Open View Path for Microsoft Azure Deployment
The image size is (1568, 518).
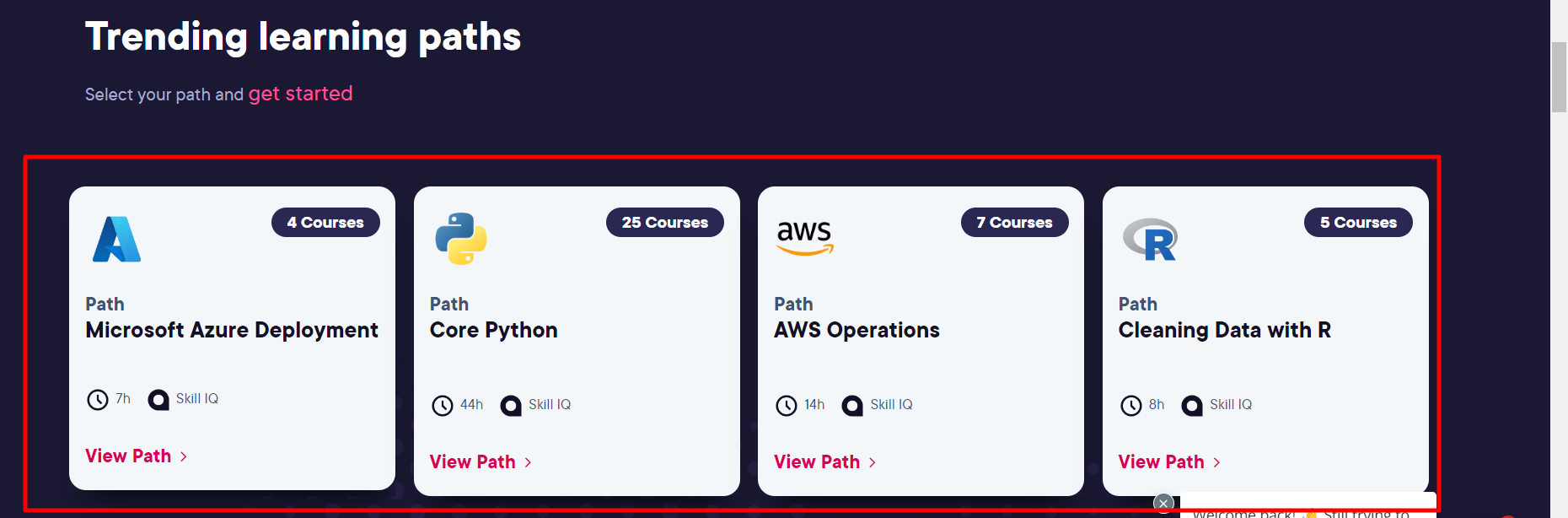136,456
